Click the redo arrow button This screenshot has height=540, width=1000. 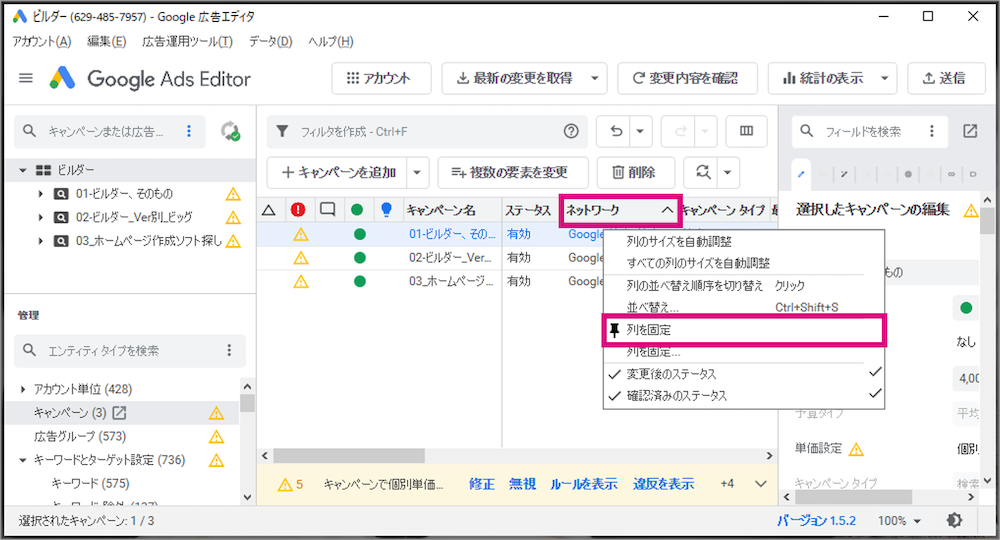point(680,131)
